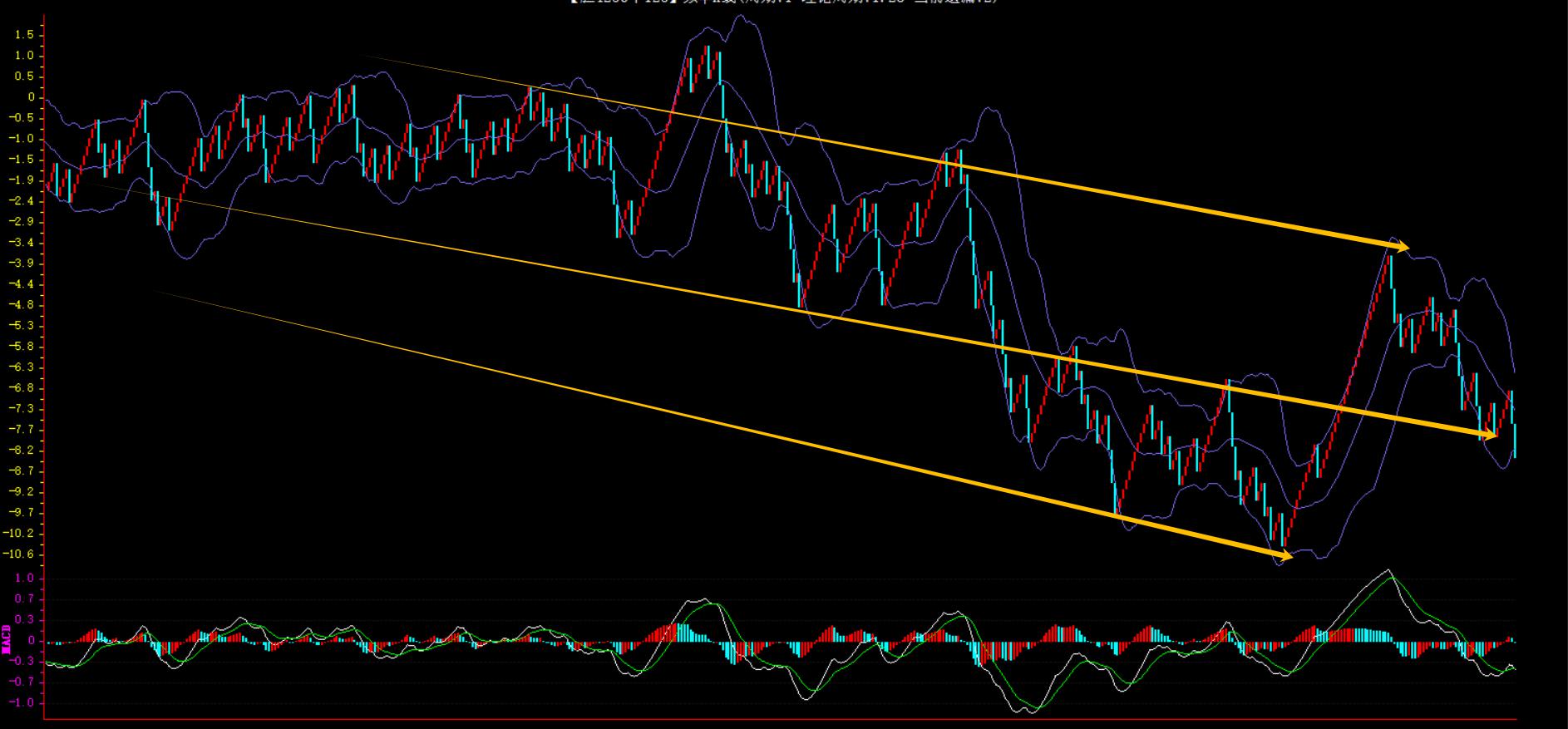Click the thin starting tip of lowest trend line

tap(154, 291)
